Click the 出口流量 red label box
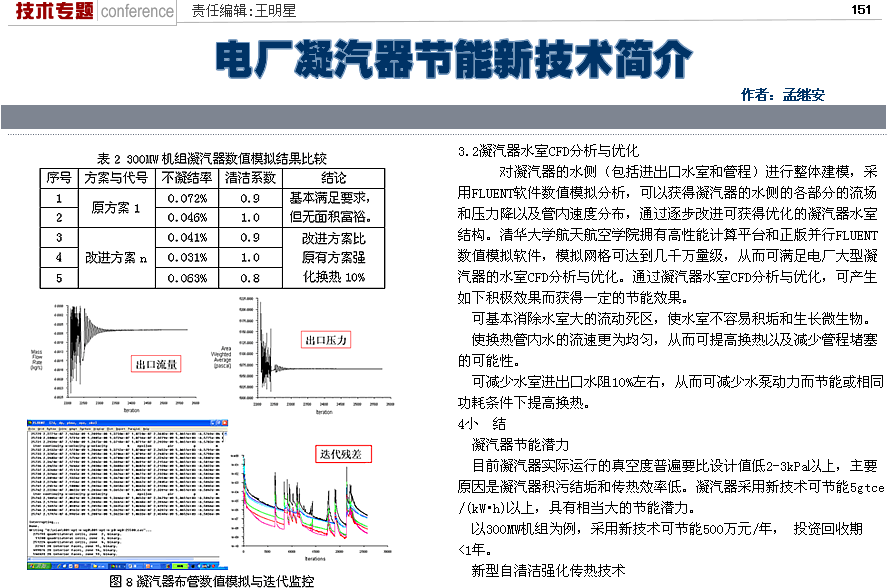The height and width of the screenshot is (588, 888). click(x=157, y=364)
